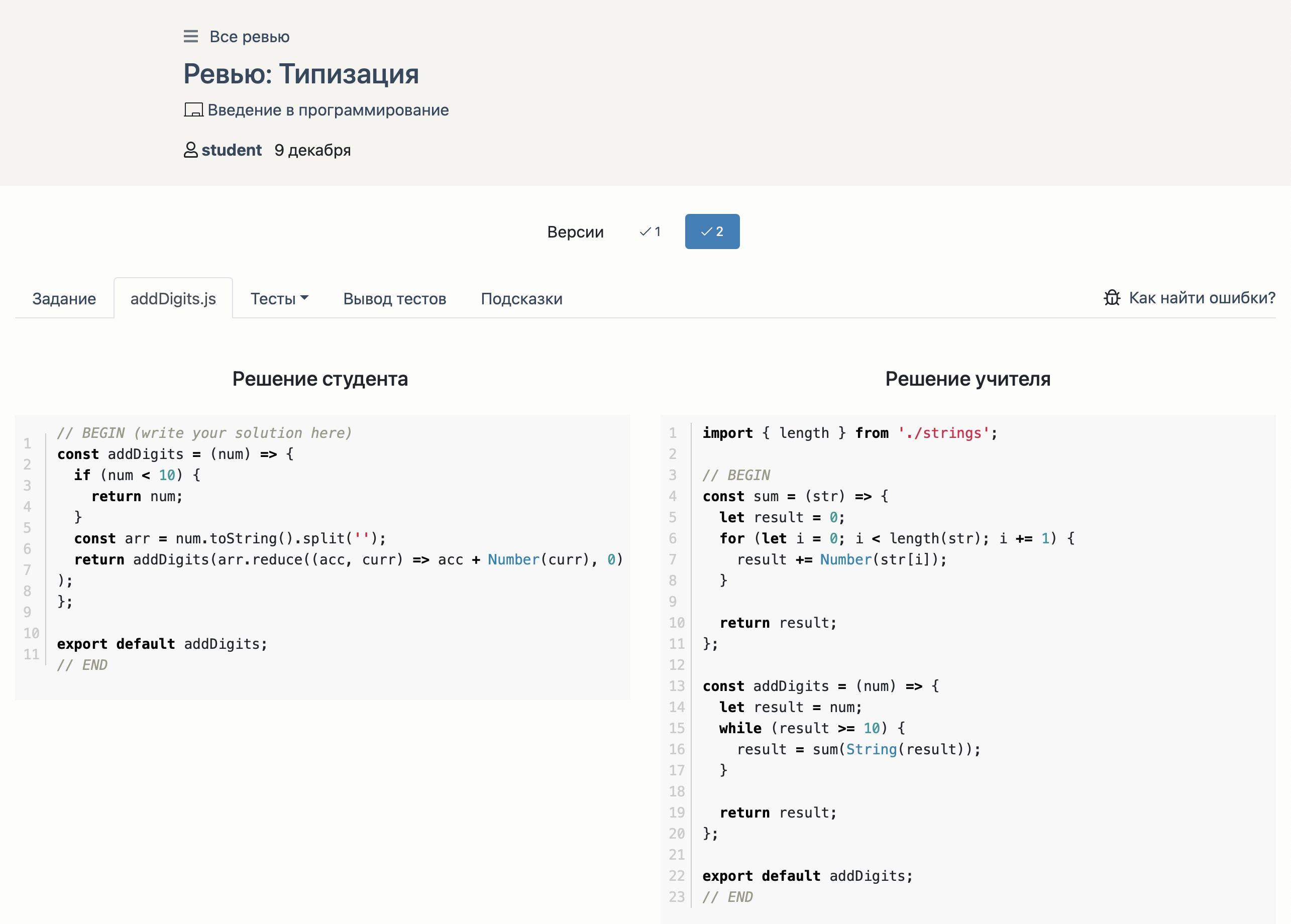Open the 'Все ревью' link

(x=249, y=37)
